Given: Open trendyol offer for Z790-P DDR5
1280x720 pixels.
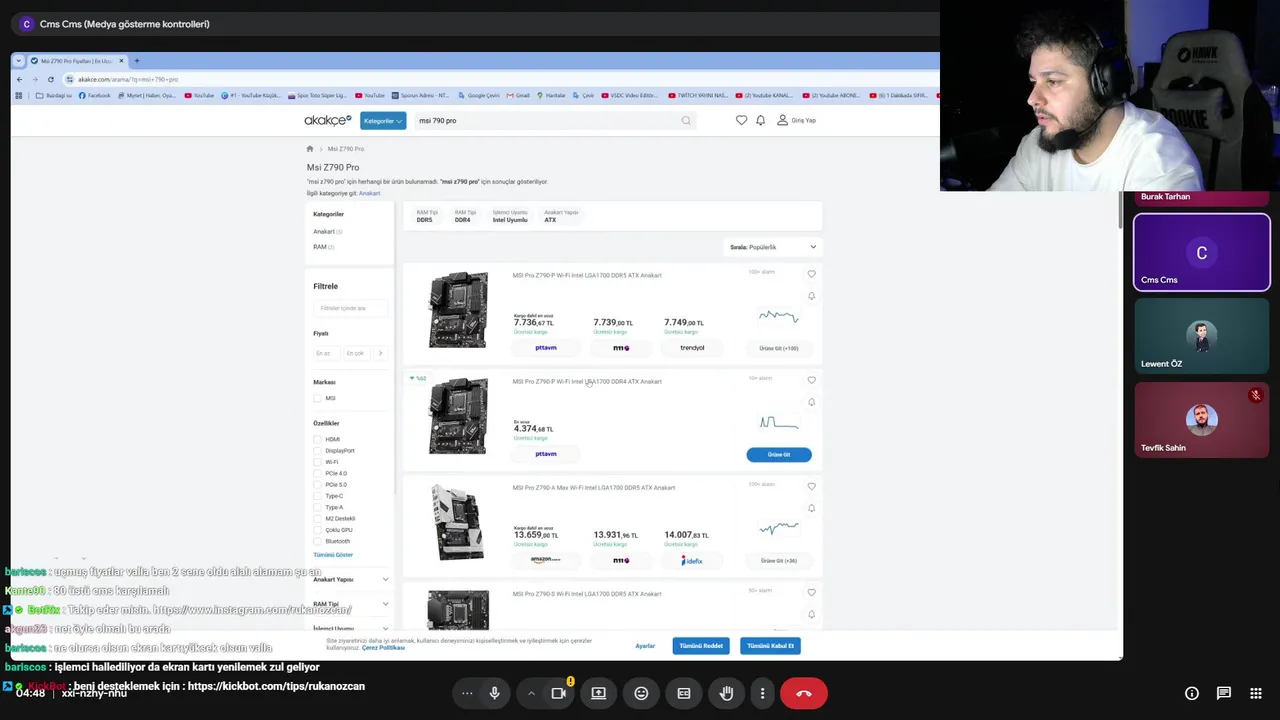Looking at the screenshot, I should (692, 348).
